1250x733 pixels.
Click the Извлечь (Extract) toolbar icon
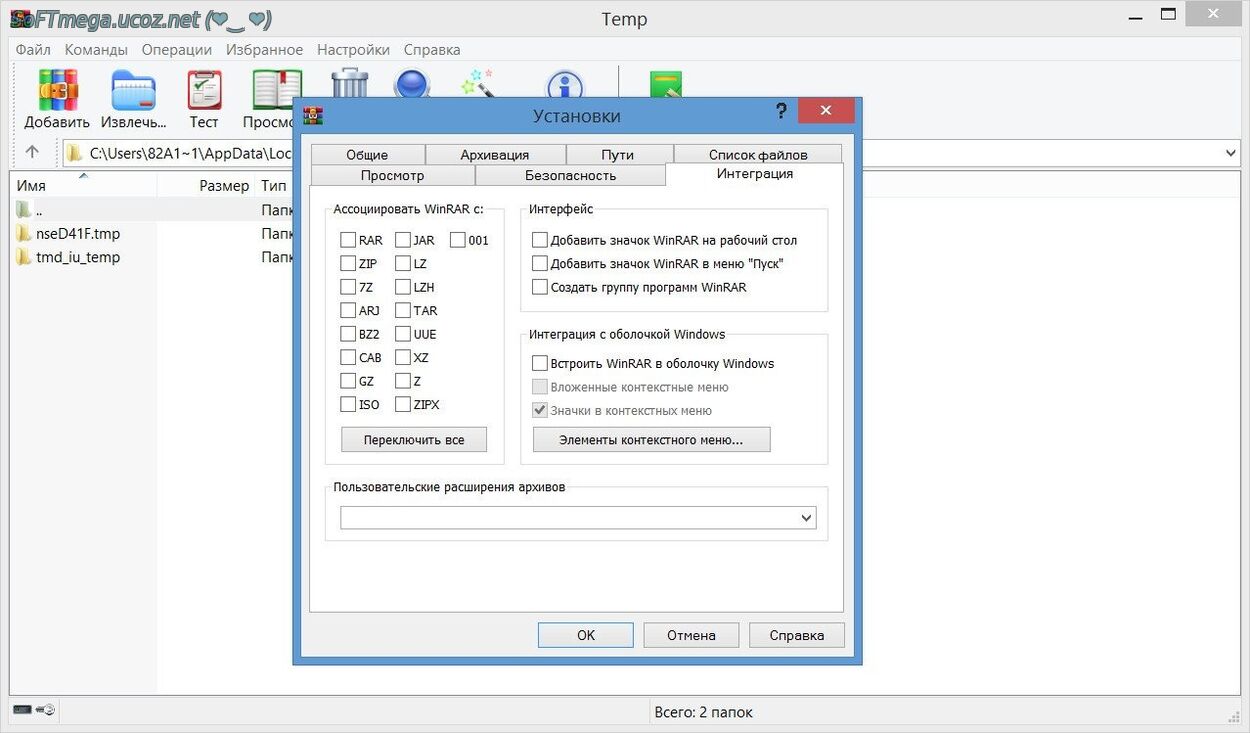pos(133,92)
